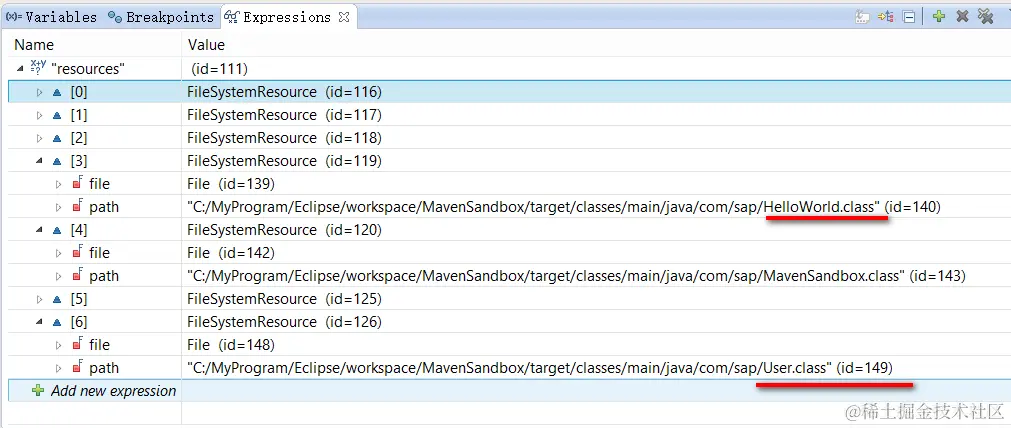Expand the path field with id=149

click(x=59, y=369)
